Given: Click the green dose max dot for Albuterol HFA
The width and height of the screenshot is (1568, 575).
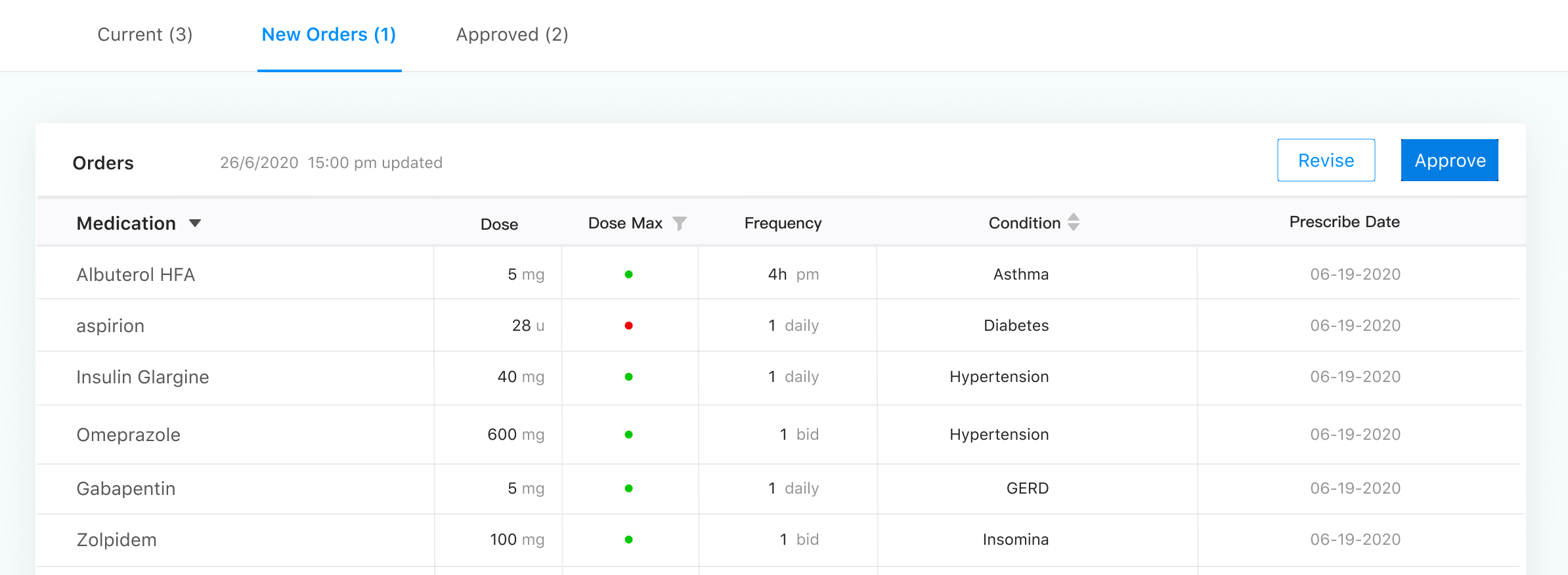Looking at the screenshot, I should coord(628,274).
